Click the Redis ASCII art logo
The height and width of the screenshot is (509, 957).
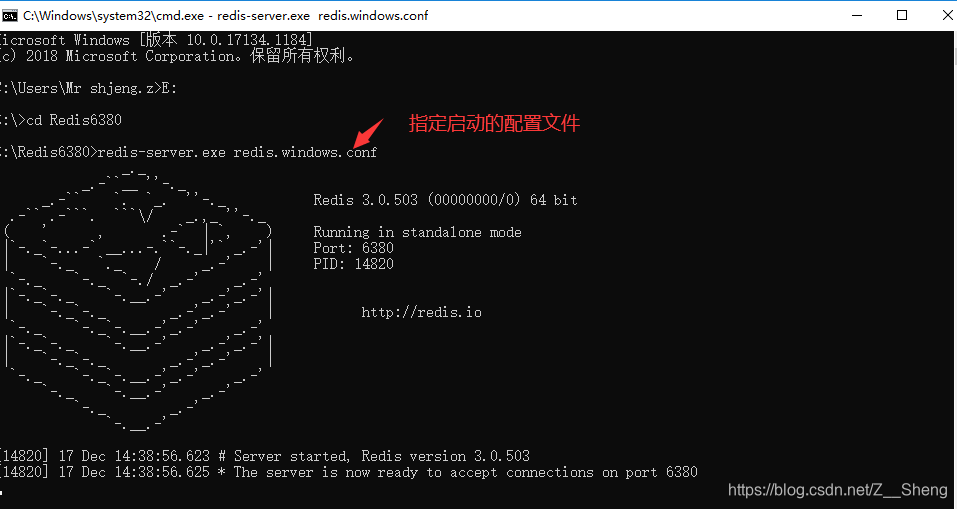[138, 300]
